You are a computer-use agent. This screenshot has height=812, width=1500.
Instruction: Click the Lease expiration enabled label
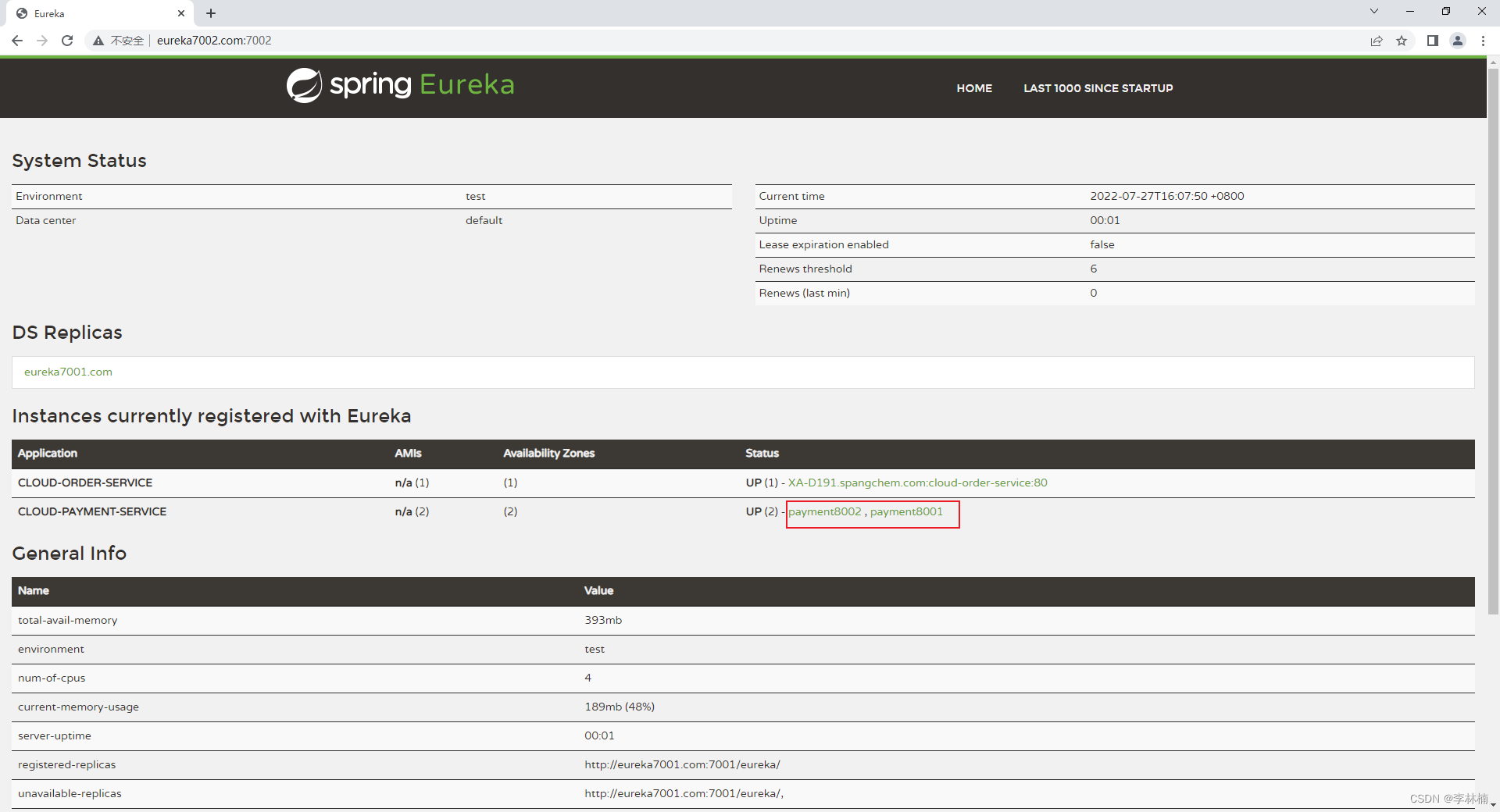tap(823, 244)
